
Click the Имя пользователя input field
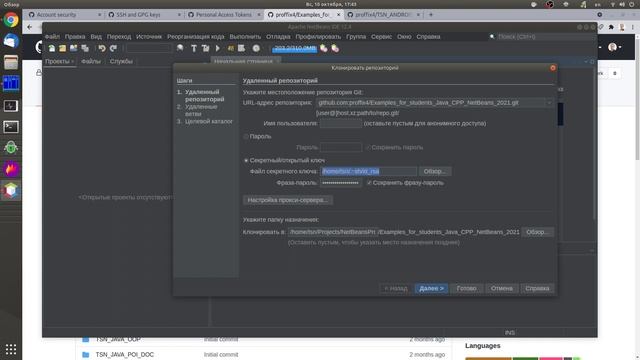click(341, 123)
